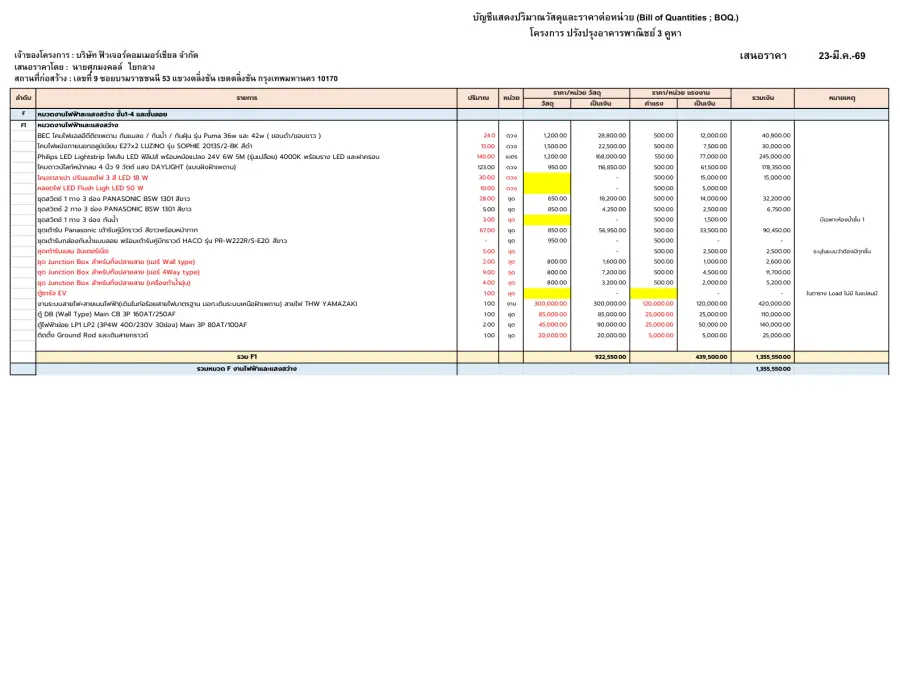Click the 'เสนอราคา' label beside the date

click(763, 56)
